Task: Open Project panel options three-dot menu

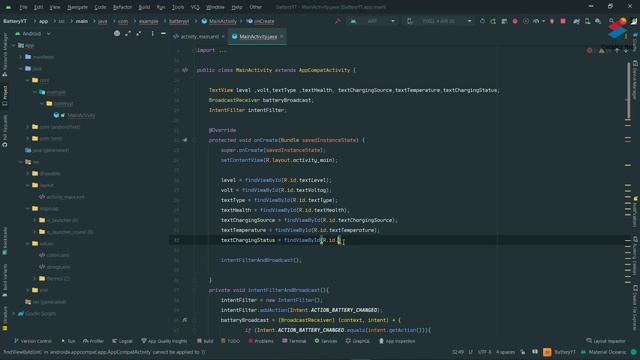Action: point(152,33)
